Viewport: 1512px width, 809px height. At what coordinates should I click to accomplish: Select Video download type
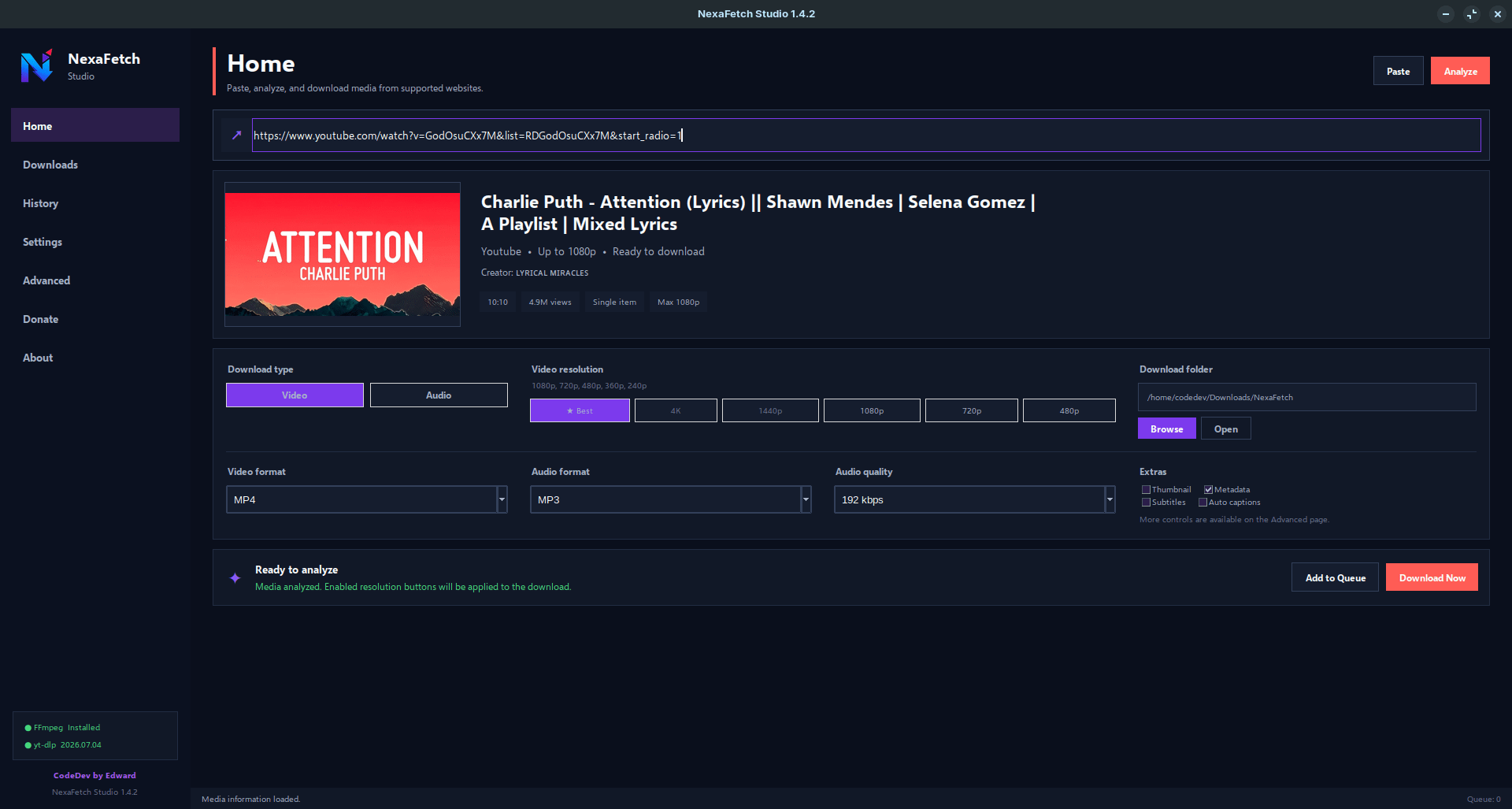[295, 395]
